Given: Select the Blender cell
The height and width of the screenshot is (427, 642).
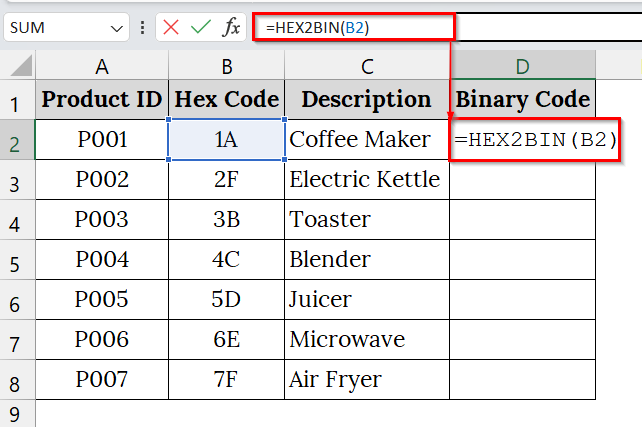Looking at the screenshot, I should click(367, 260).
